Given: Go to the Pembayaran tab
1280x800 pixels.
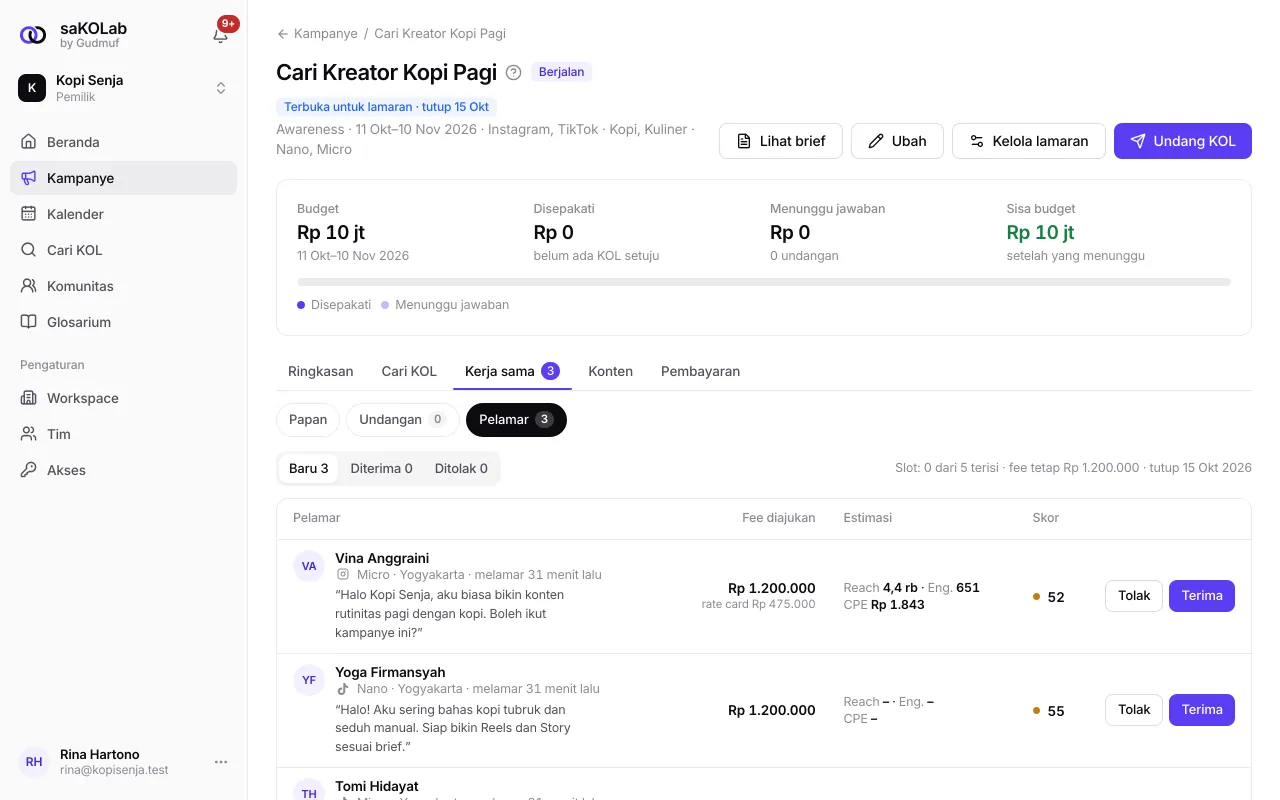Looking at the screenshot, I should coord(701,371).
